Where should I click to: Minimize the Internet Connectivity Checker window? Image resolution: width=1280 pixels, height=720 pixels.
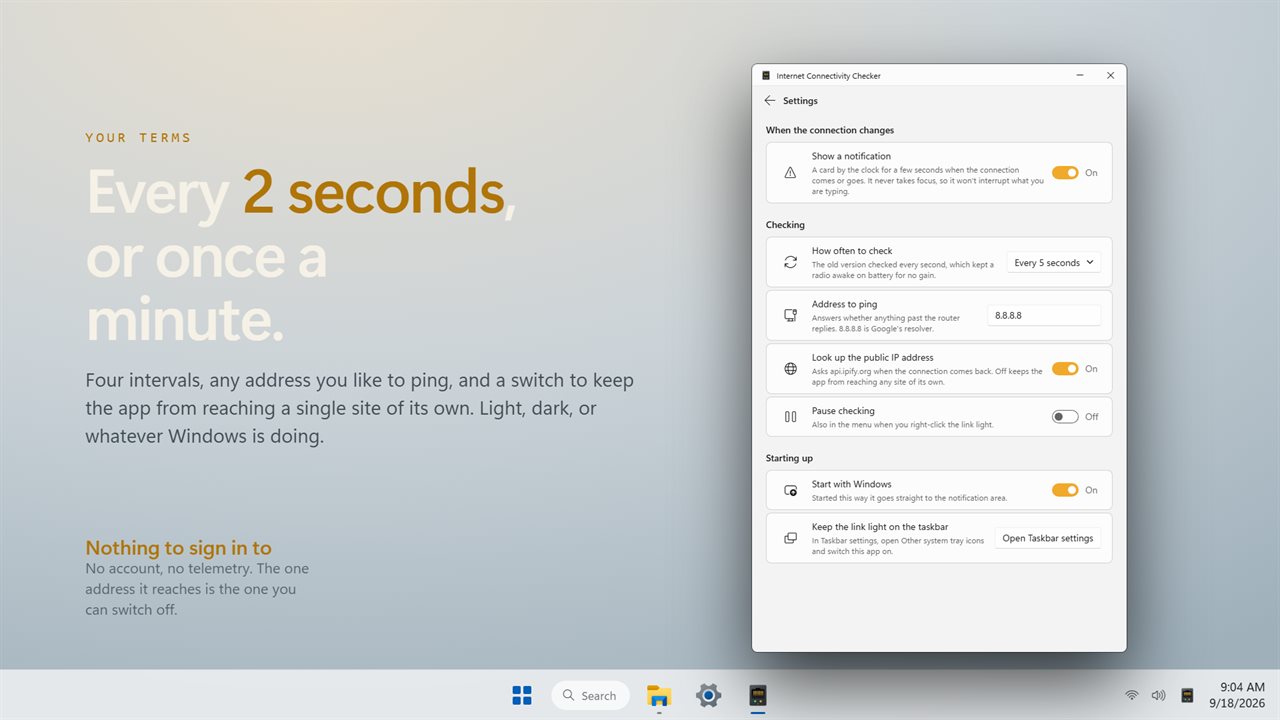click(1081, 76)
